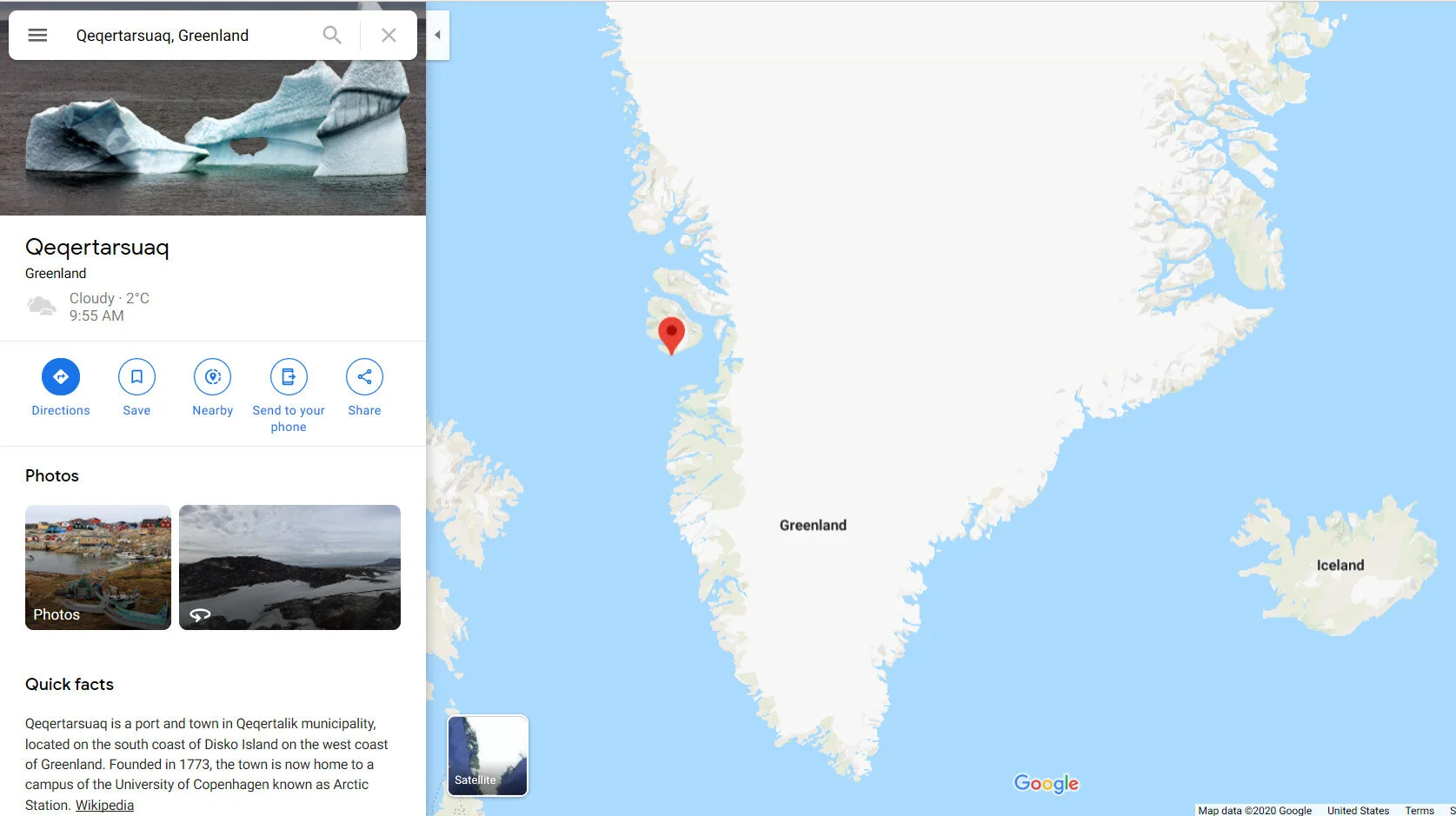Select the Greenland label on the map
The height and width of the screenshot is (816, 1456).
click(813, 525)
